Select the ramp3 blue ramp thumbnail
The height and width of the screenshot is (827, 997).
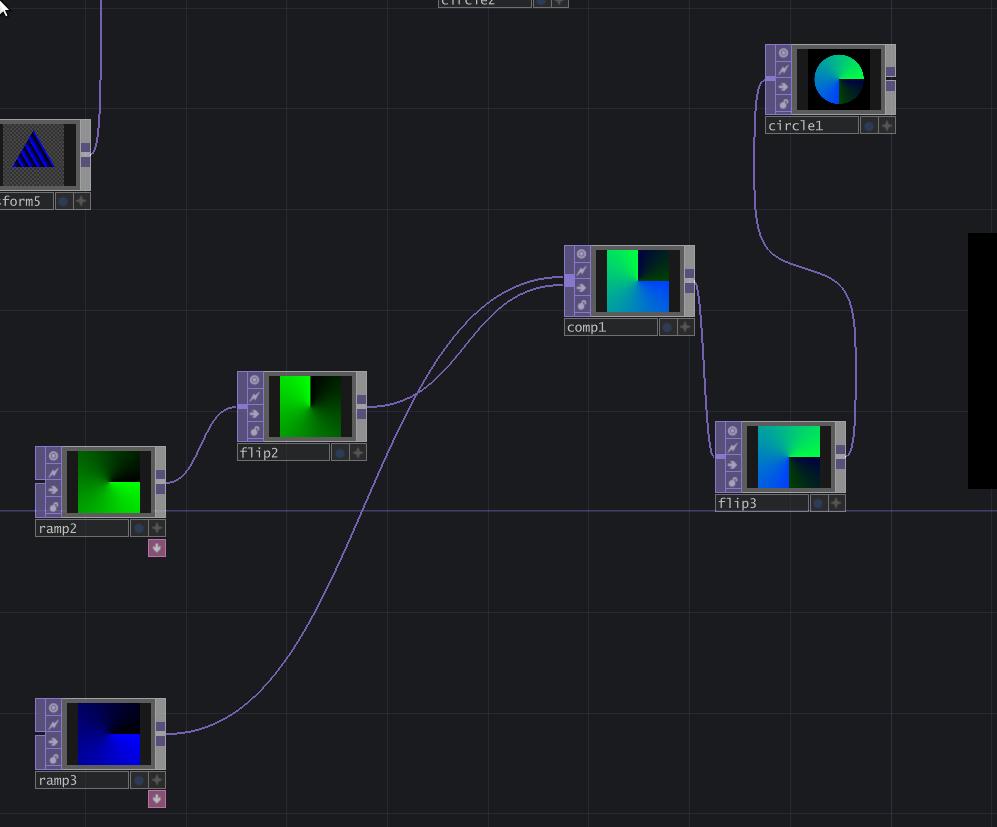pyautogui.click(x=109, y=734)
